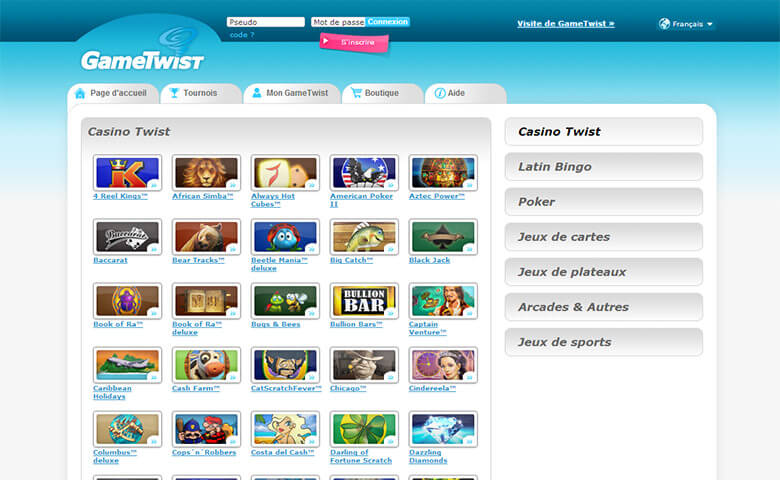
Task: Open the Cash Farm cow icon
Action: [206, 365]
